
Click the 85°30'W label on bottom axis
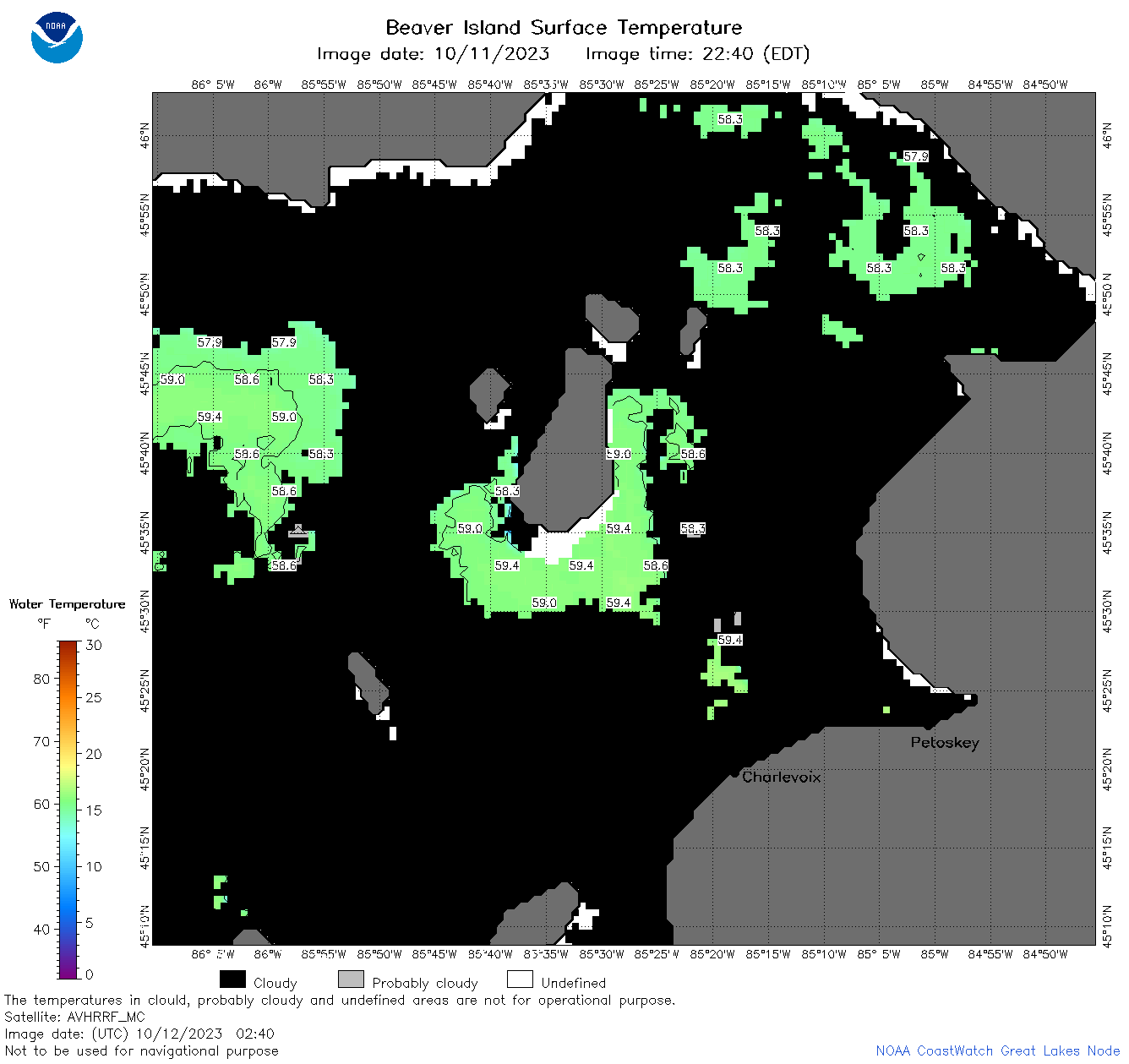tap(602, 954)
